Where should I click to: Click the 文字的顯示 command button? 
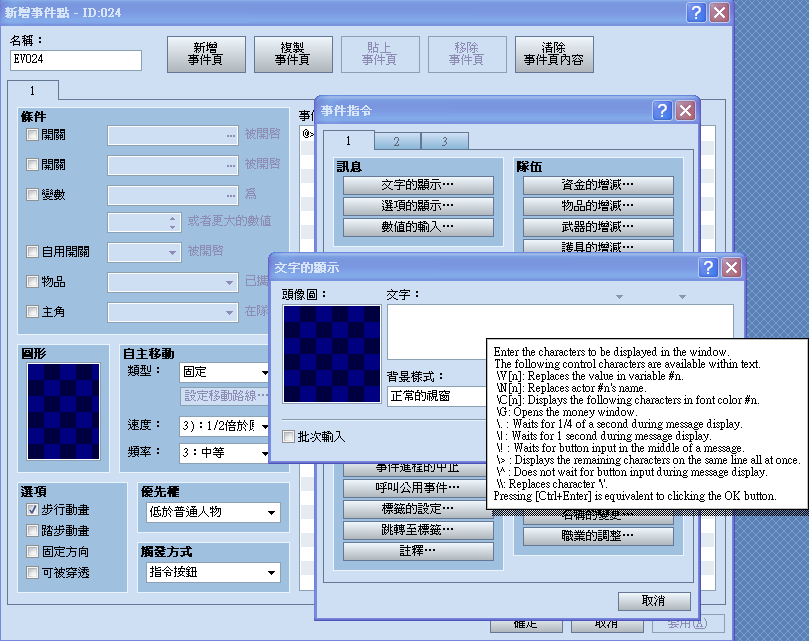[x=418, y=185]
